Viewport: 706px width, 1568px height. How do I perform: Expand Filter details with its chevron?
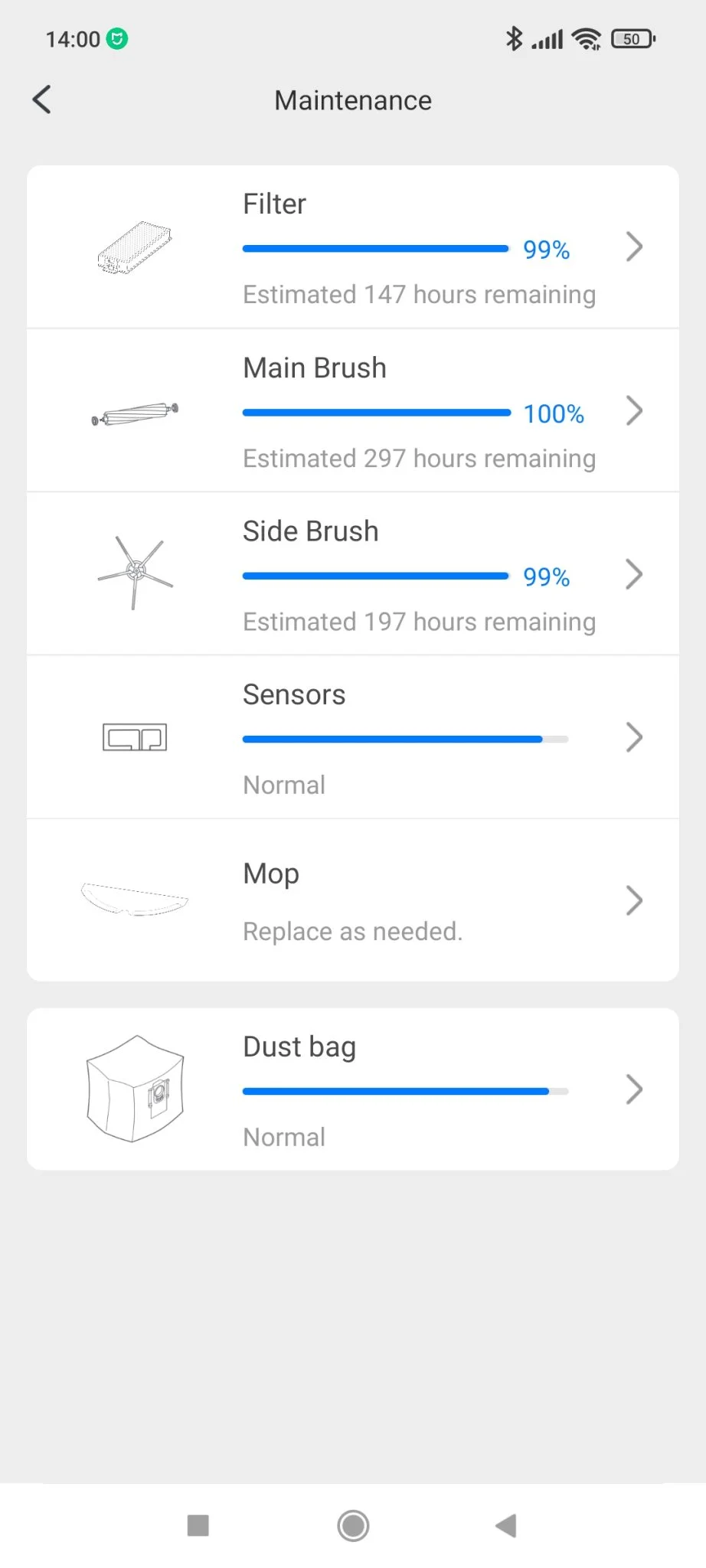coord(634,247)
